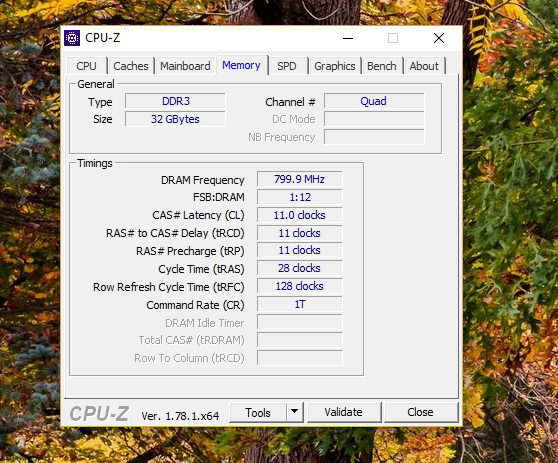Viewport: 558px width, 463px height.
Task: Switch to the Caches tab
Action: (131, 66)
